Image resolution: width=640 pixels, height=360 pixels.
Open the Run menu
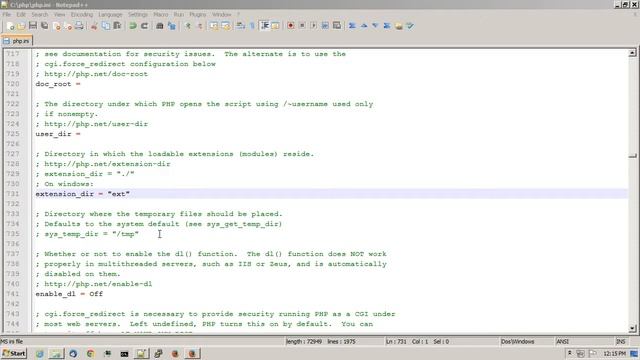179,14
